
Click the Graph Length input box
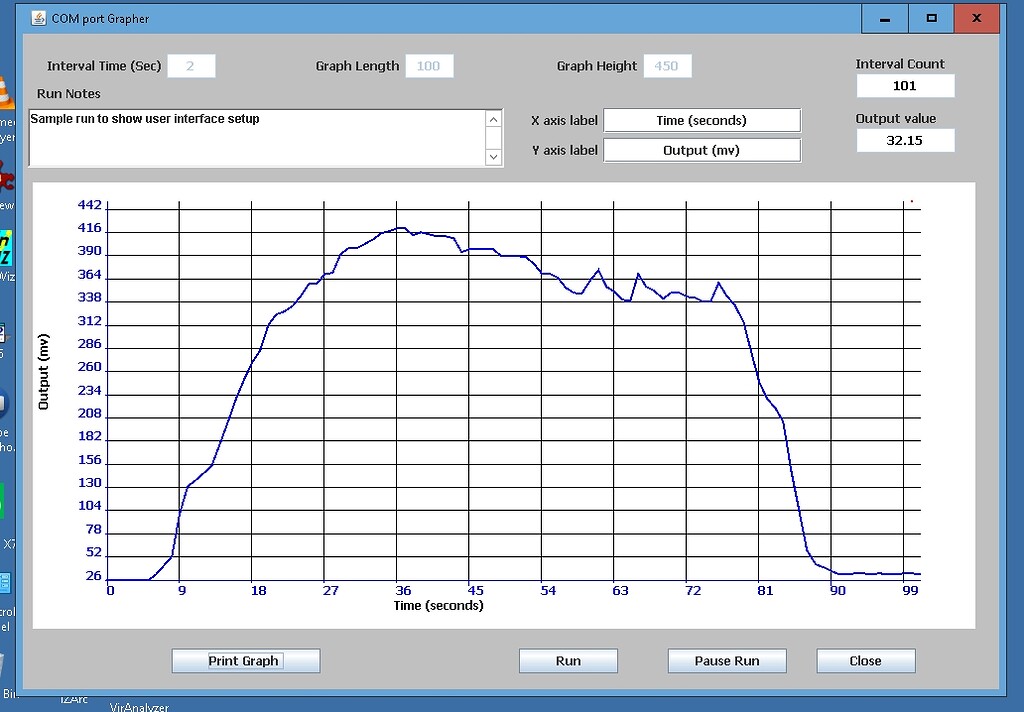(429, 65)
